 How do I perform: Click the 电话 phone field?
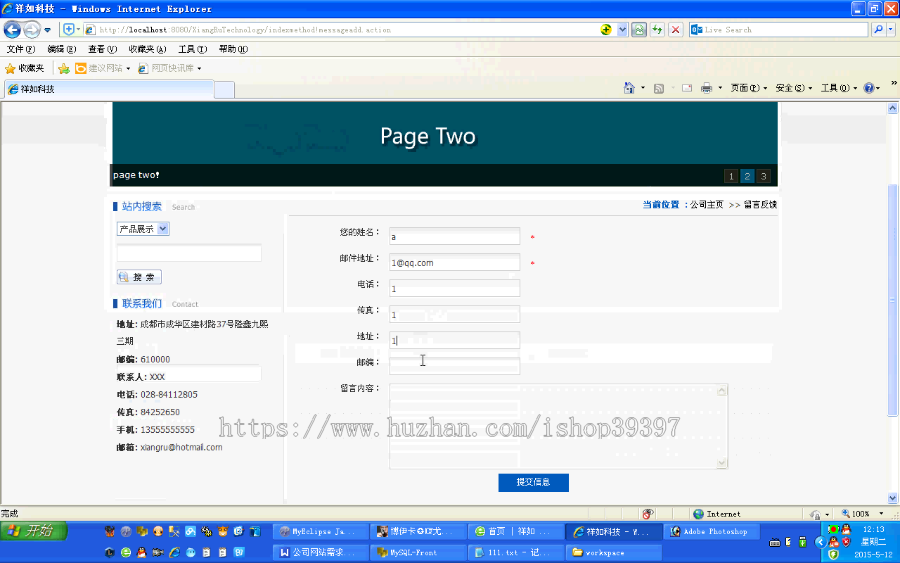(x=455, y=288)
